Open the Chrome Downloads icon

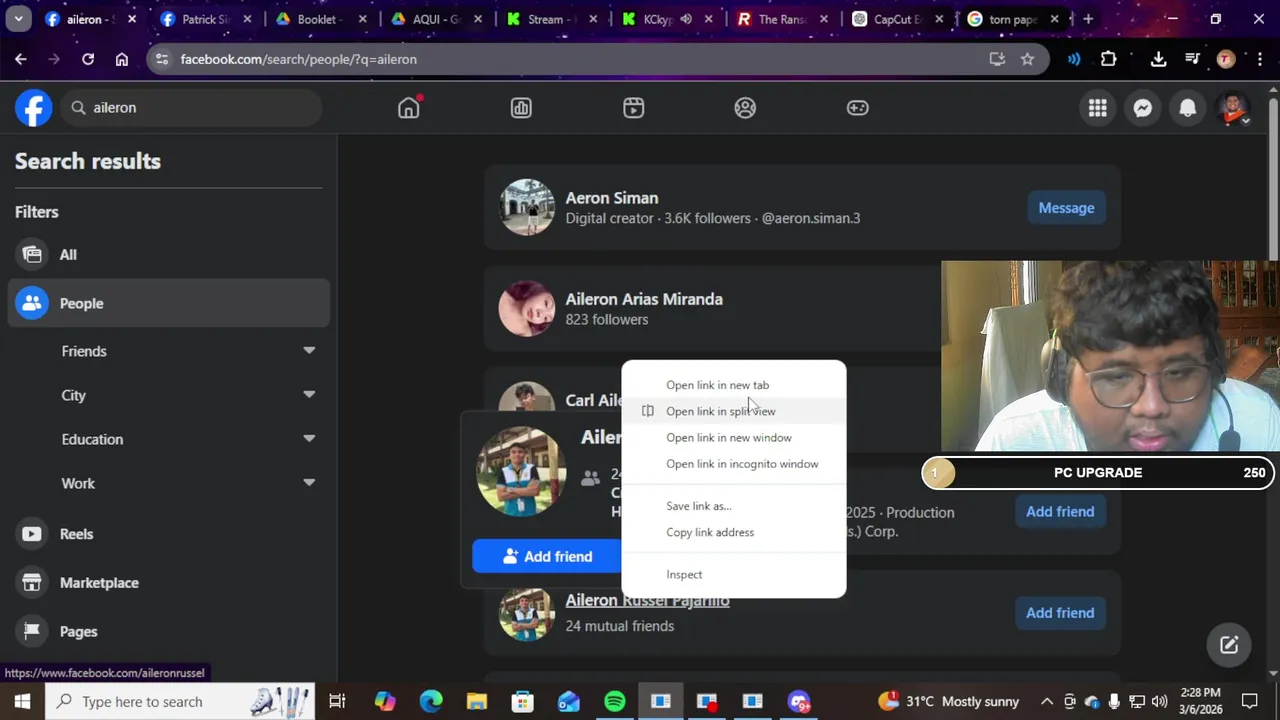(1158, 59)
